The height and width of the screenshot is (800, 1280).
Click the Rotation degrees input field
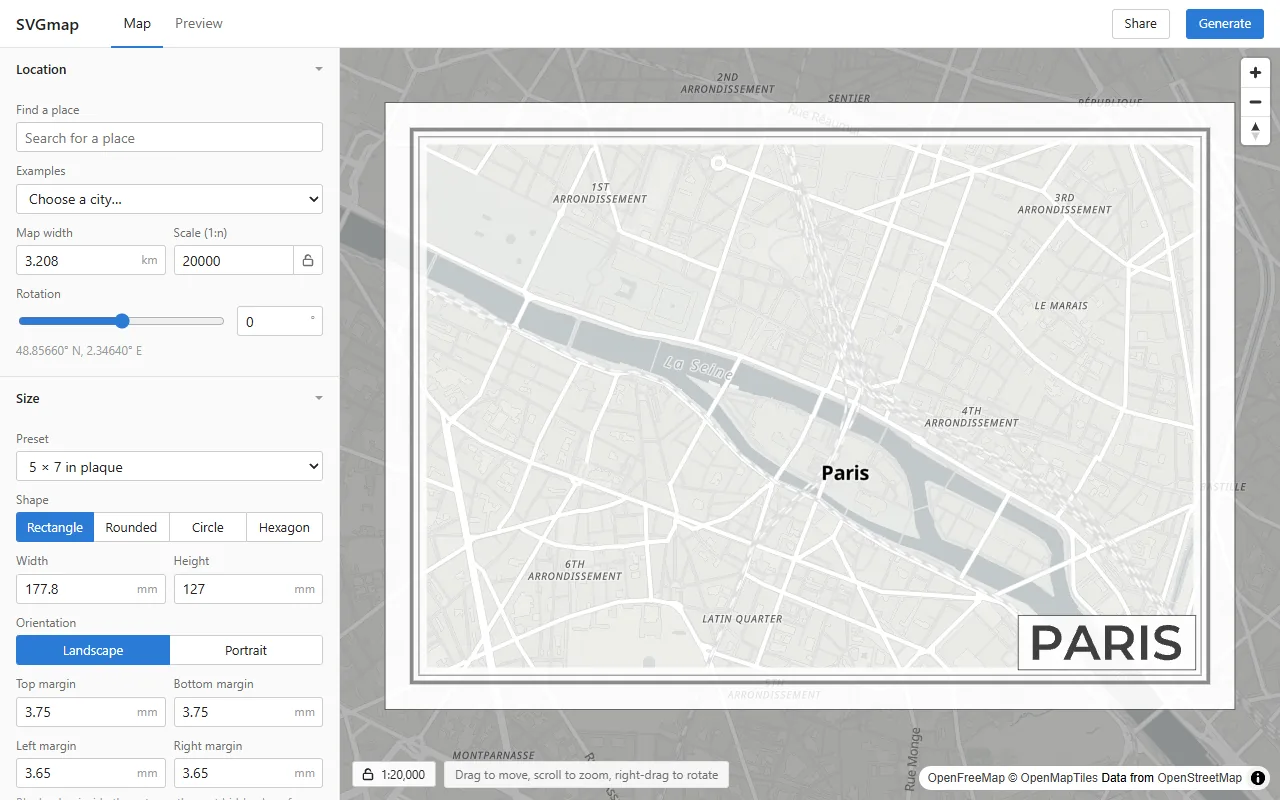[280, 322]
